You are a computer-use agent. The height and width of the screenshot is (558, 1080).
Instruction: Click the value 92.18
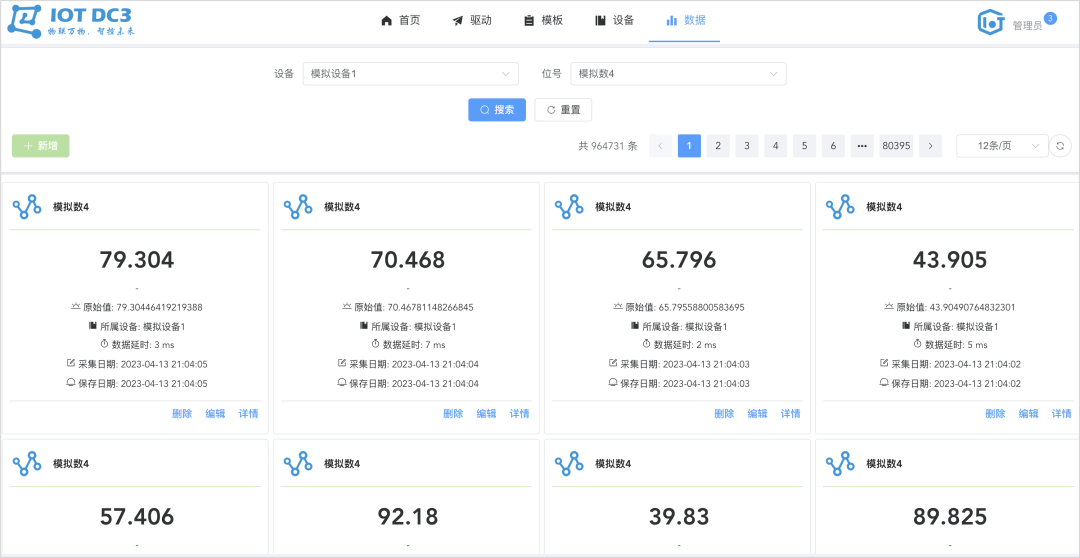pos(408,517)
